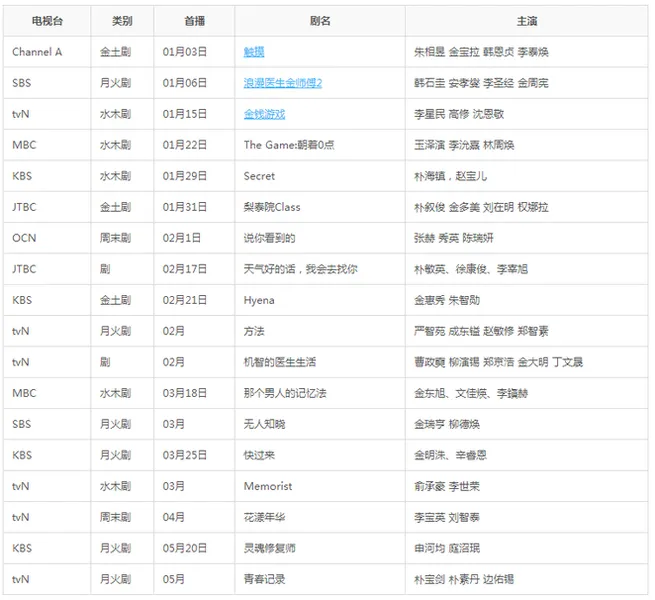Click the 03月18日 premiere date
This screenshot has height=600, width=655.
pos(185,393)
